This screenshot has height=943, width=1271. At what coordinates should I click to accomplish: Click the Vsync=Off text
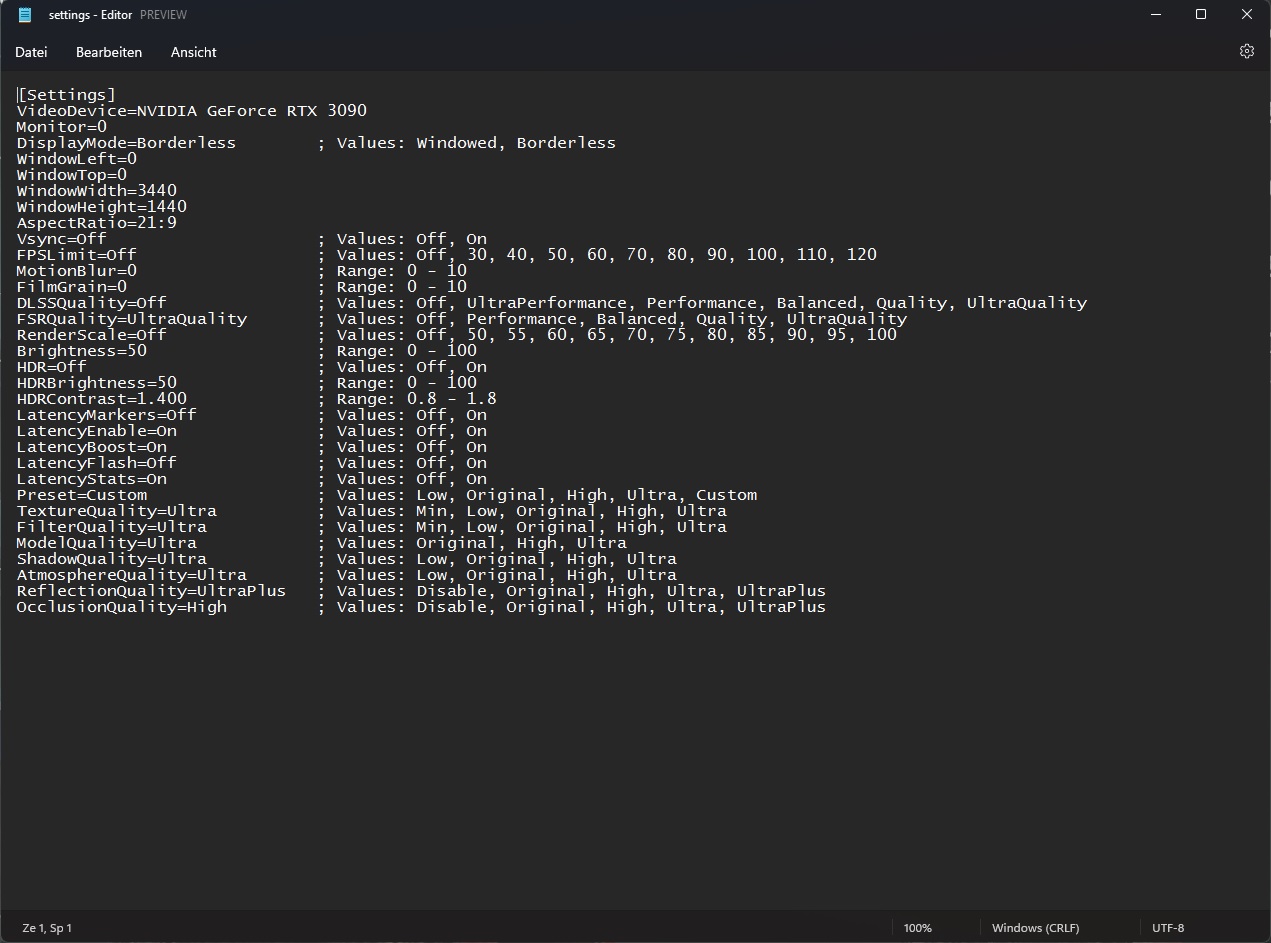[62, 239]
